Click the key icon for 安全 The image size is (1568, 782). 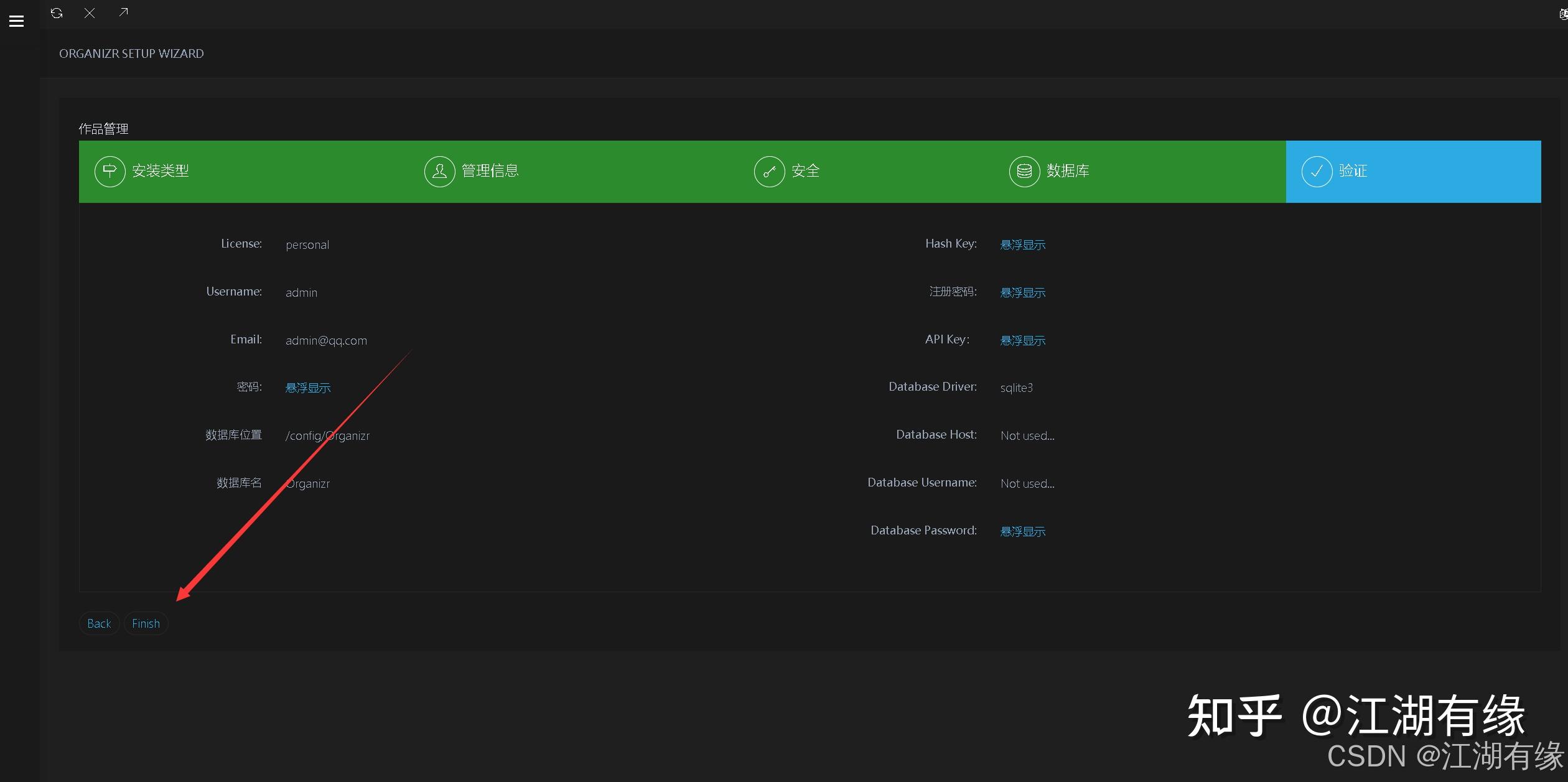pos(769,171)
